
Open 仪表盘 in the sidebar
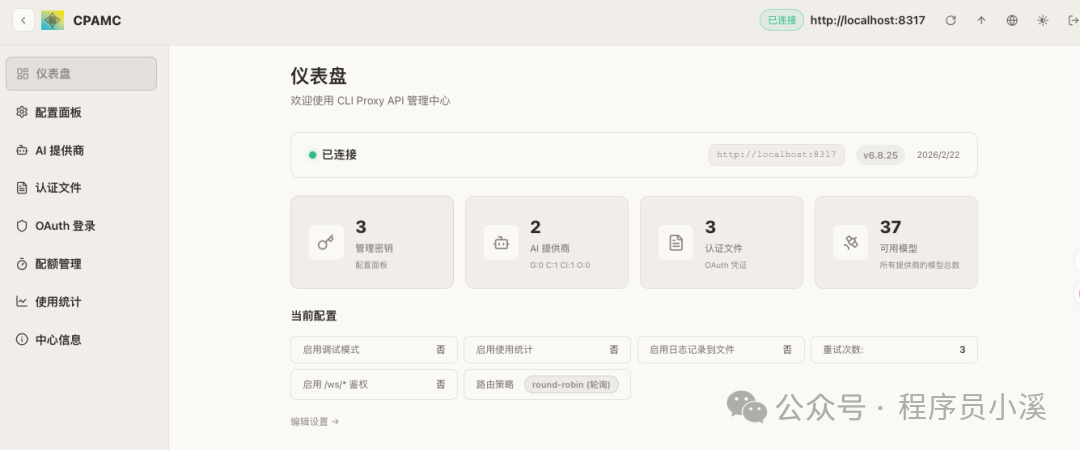point(81,74)
